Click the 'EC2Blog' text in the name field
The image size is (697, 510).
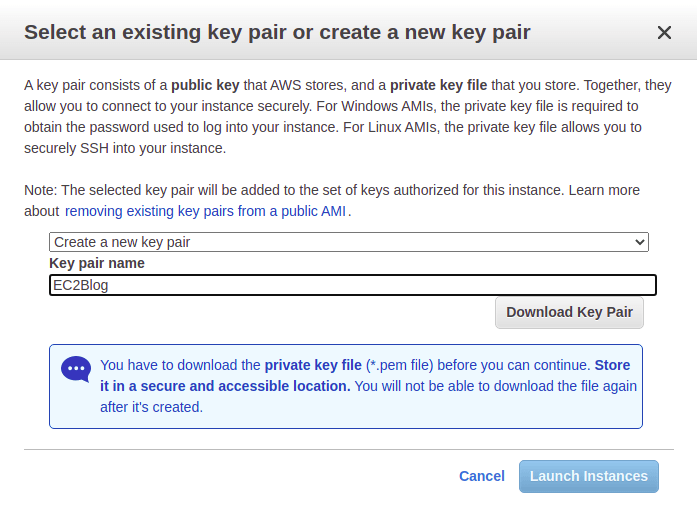80,285
